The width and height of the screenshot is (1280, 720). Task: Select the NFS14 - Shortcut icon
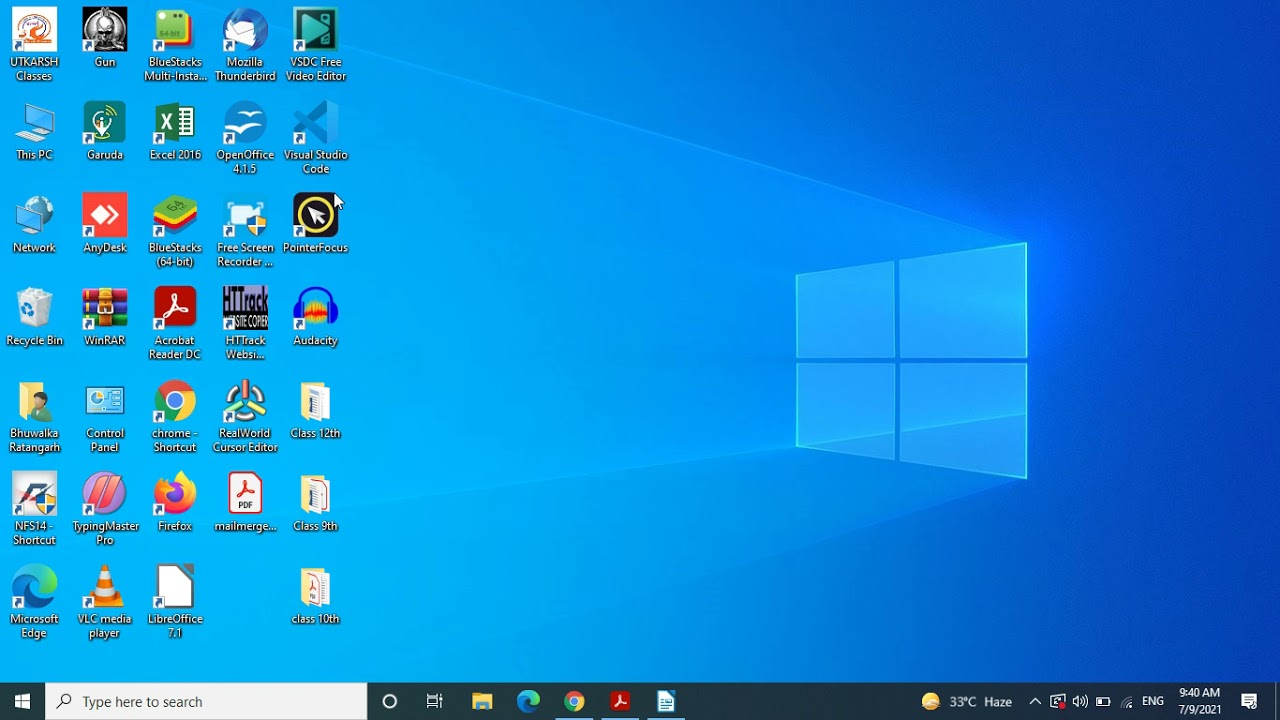coord(34,510)
